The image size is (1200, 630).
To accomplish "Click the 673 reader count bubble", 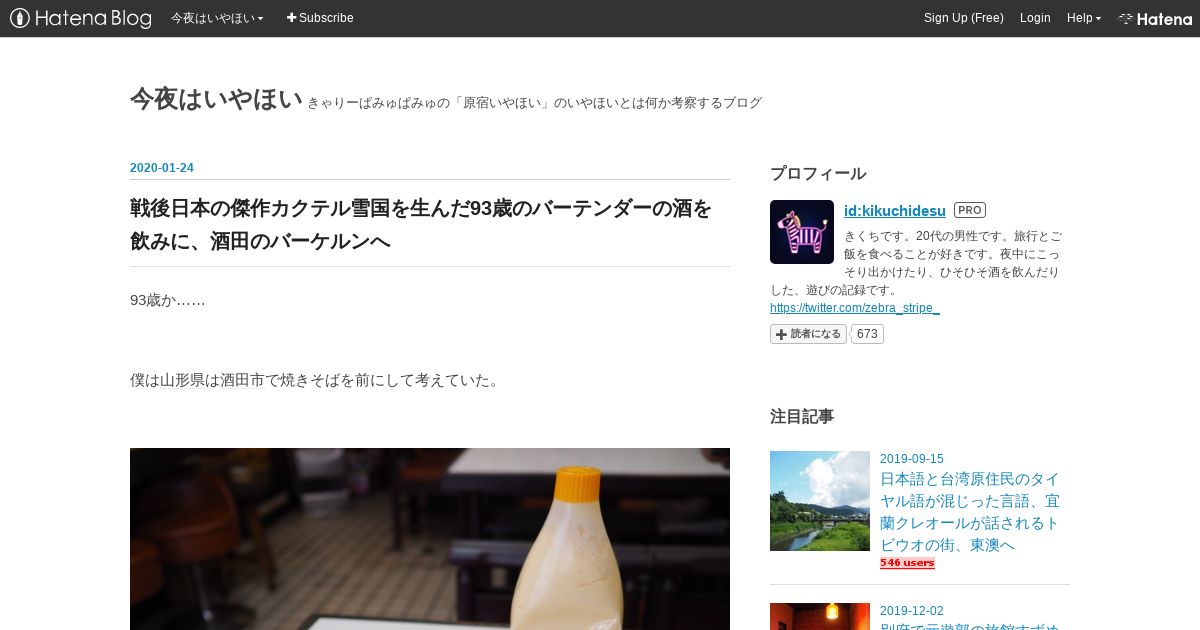I will coord(867,334).
